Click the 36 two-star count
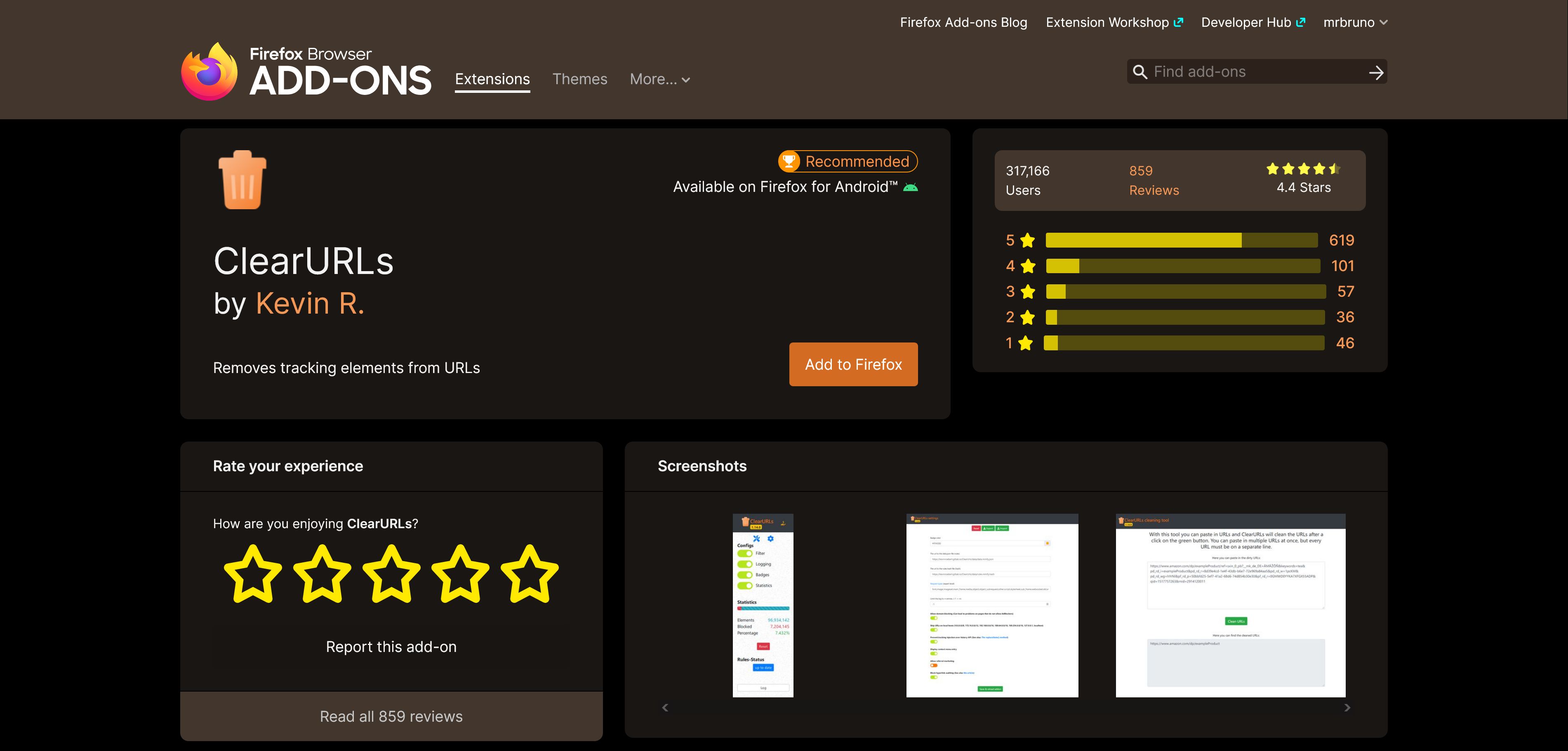The image size is (1568, 751). click(1345, 317)
